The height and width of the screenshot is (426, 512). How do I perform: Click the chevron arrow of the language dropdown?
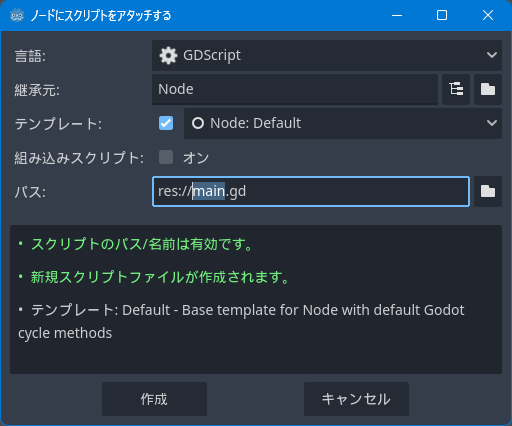pos(492,55)
